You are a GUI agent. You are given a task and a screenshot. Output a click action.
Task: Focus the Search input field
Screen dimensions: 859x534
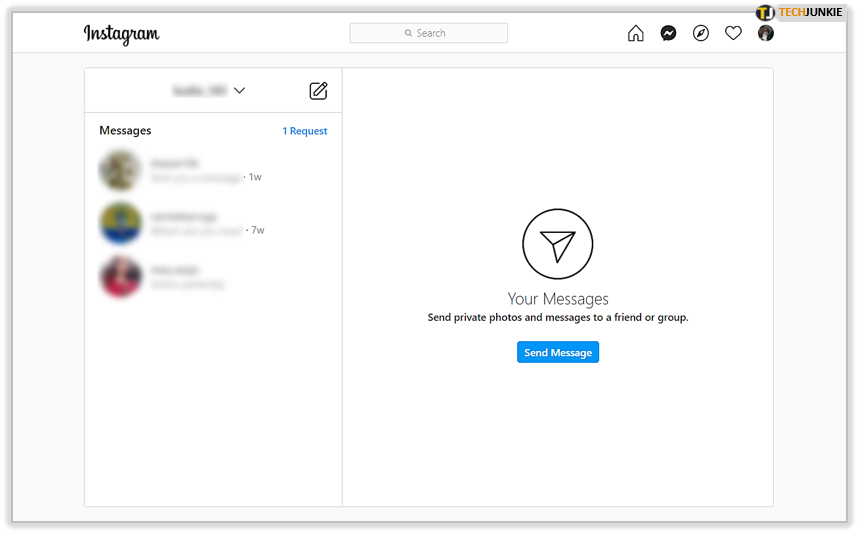coord(440,34)
